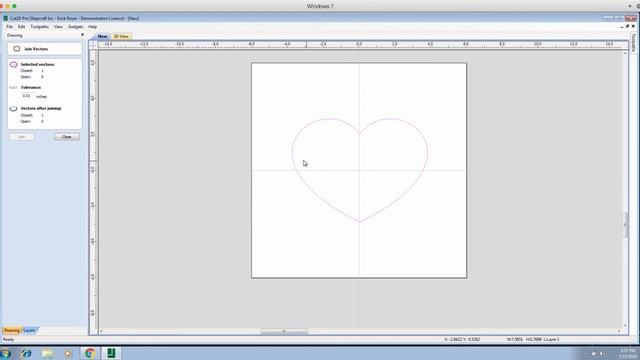Click the Selected vectors heading text
This screenshot has width=640, height=360.
pyautogui.click(x=38, y=64)
